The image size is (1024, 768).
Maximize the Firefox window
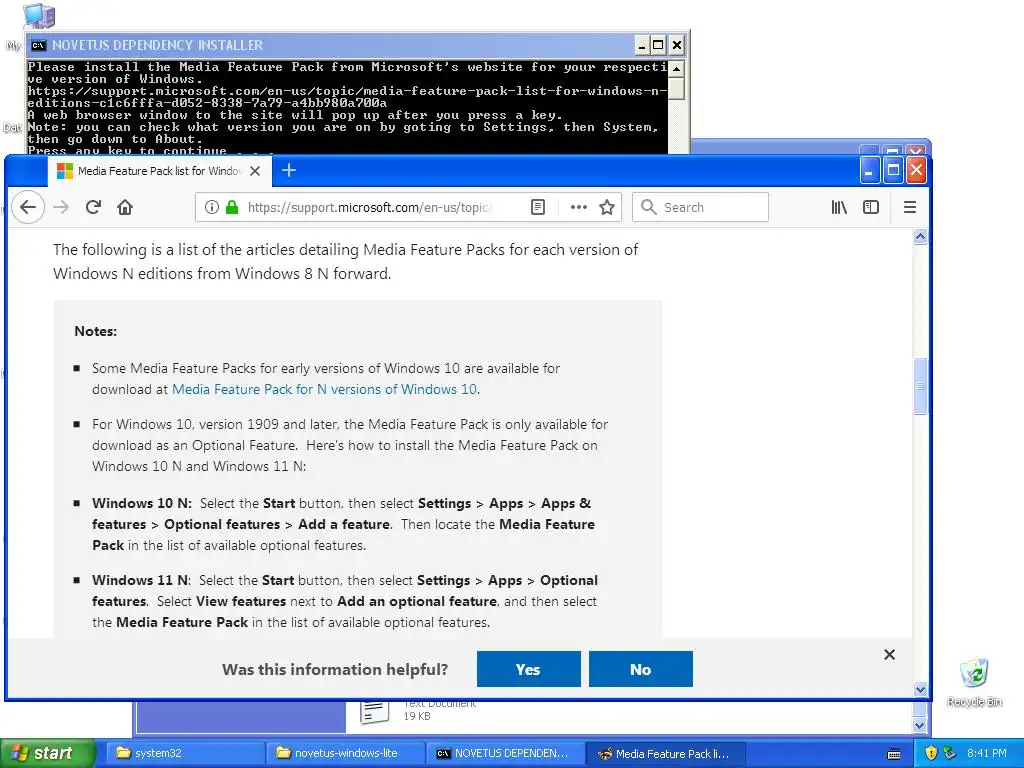(893, 171)
